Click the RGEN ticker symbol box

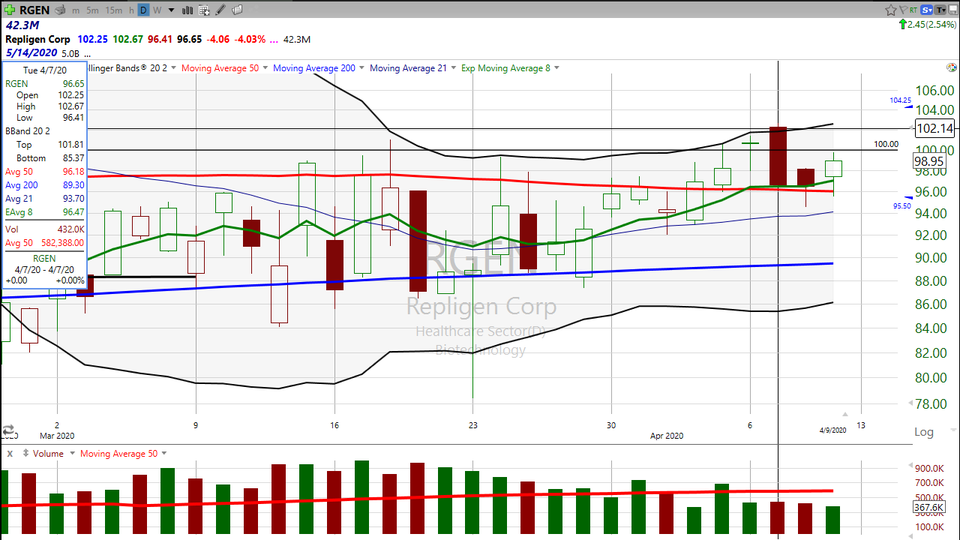(34, 10)
